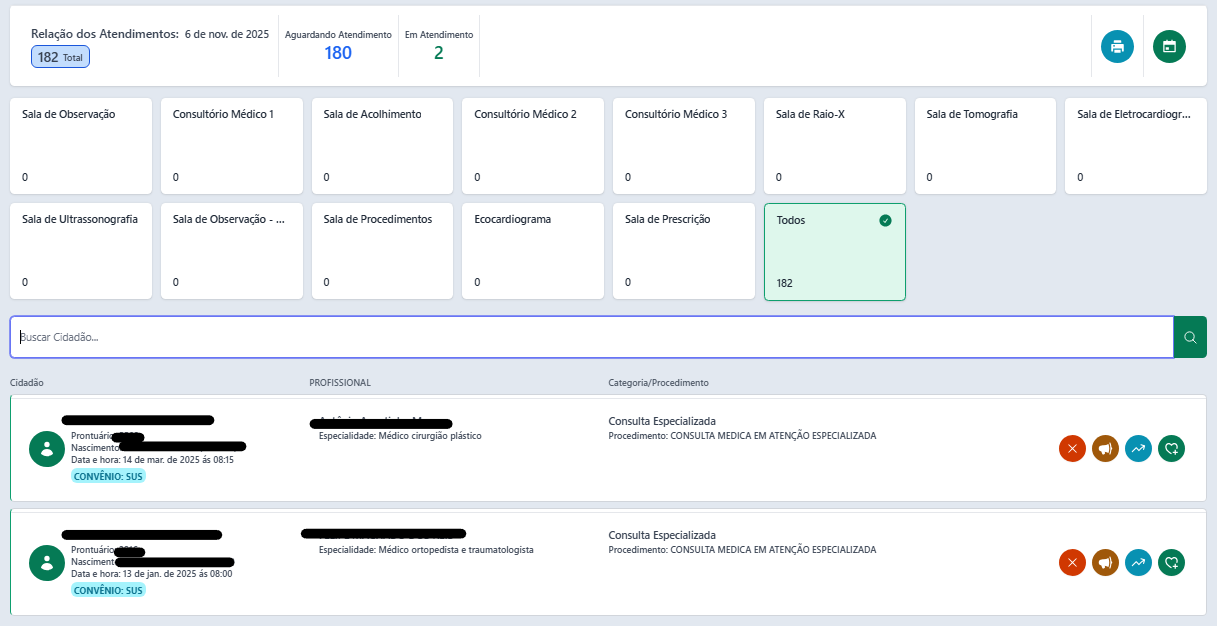Click date text 13 de jan. de 2025 às 08:00
The width and height of the screenshot is (1217, 626).
[152, 574]
